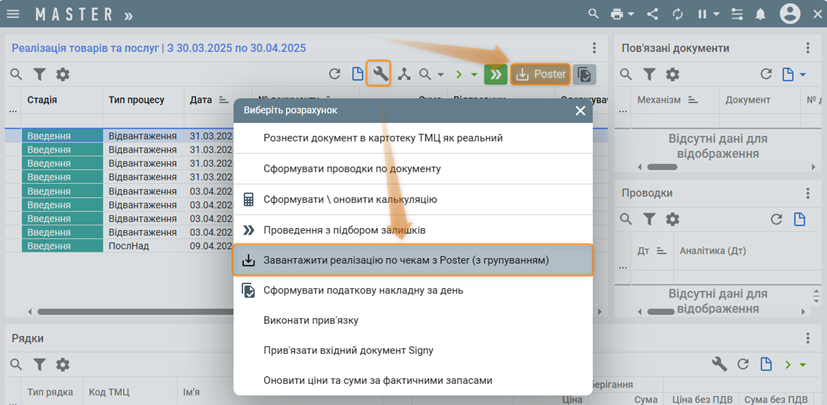The image size is (827, 405).
Task: Click the green double-arrow button
Action: click(495, 74)
